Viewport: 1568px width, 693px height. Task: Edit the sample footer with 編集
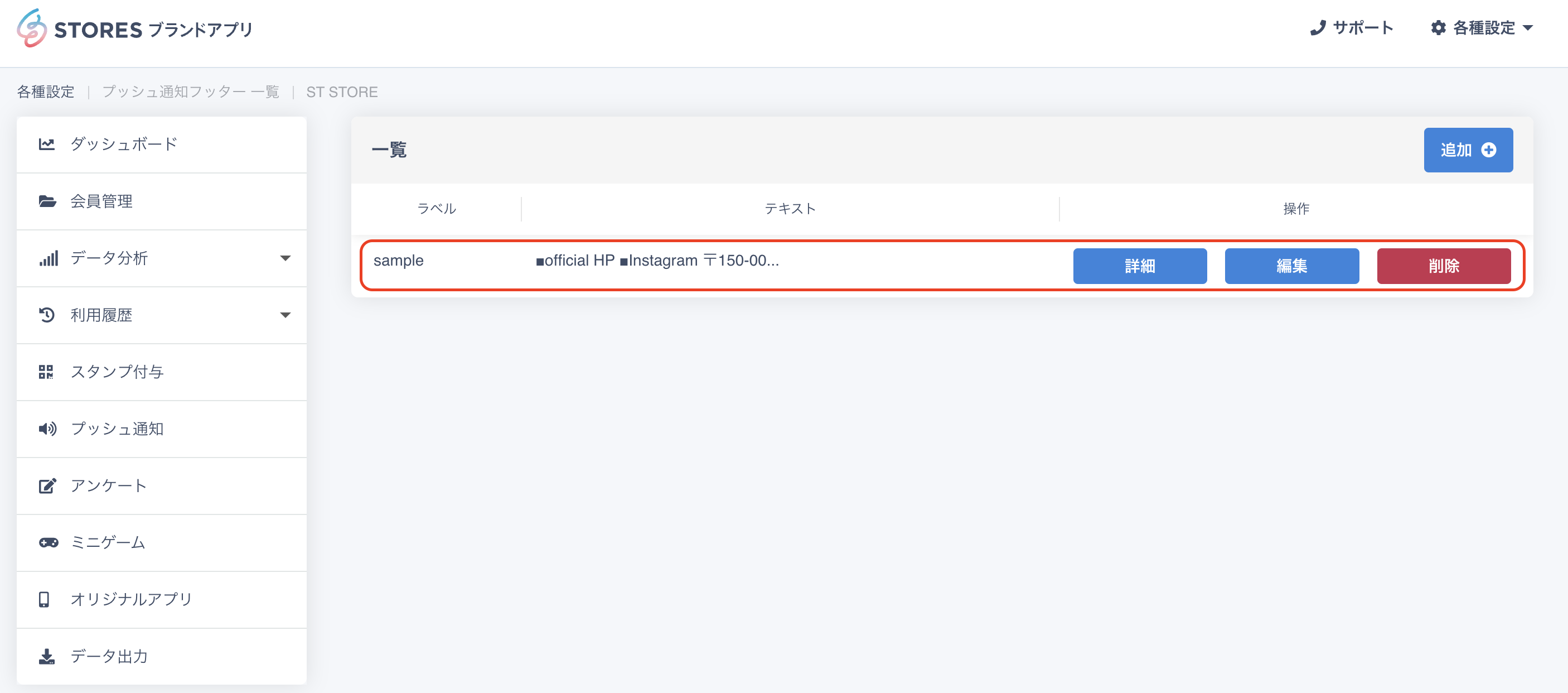pyautogui.click(x=1291, y=266)
